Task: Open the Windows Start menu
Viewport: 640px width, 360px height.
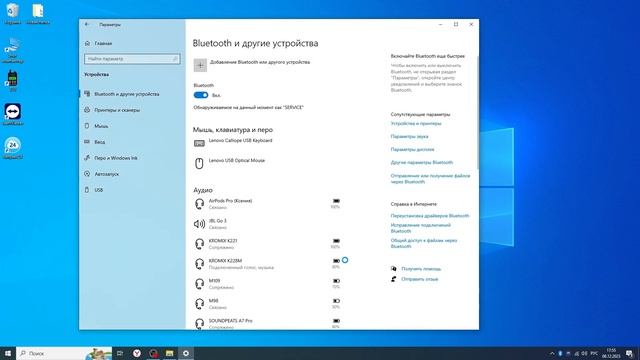Action: 8,353
